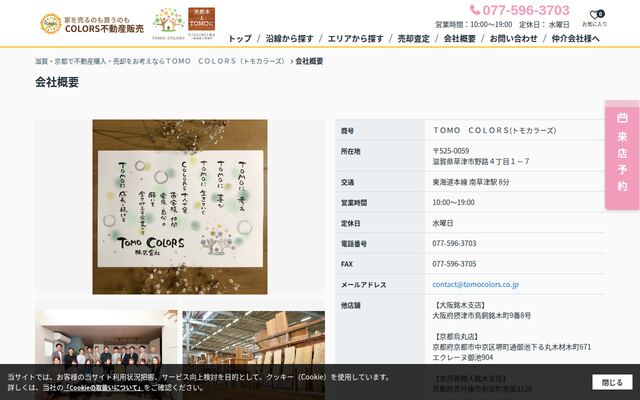Screen dimensions: 640x400
Task: Select the postal code 〒525-0059
Action: (451, 151)
